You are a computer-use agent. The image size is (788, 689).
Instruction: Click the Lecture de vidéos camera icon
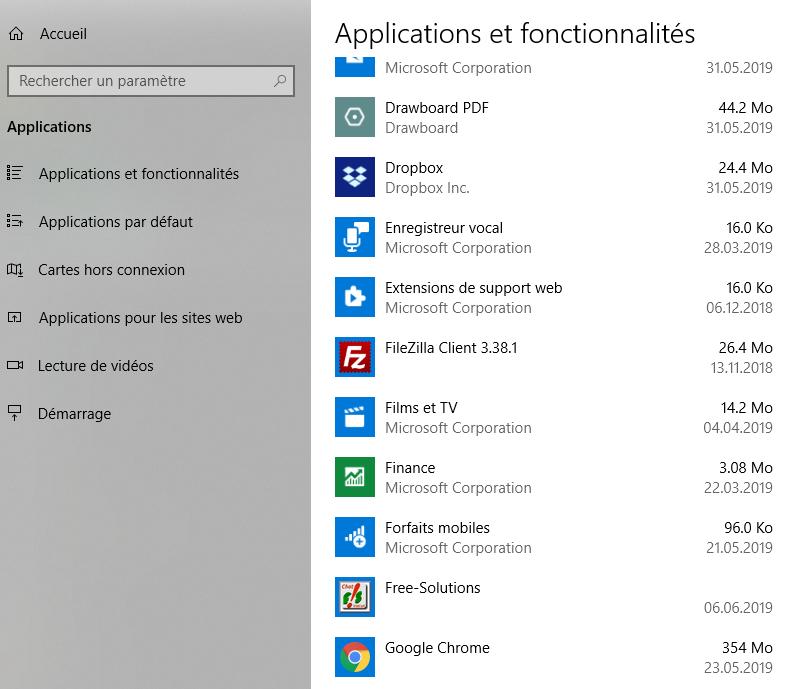pyautogui.click(x=15, y=365)
